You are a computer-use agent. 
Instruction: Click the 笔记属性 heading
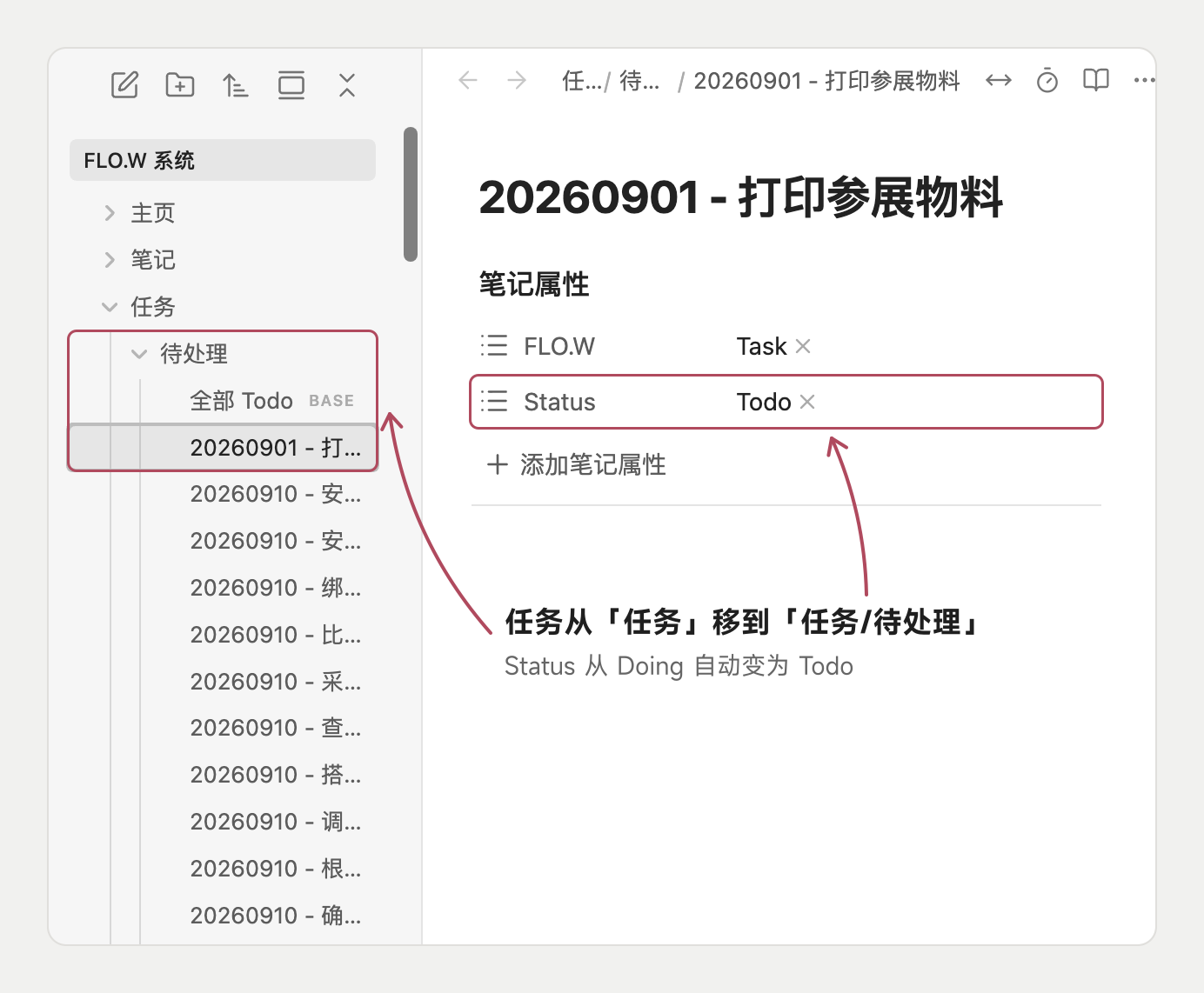pos(534,284)
